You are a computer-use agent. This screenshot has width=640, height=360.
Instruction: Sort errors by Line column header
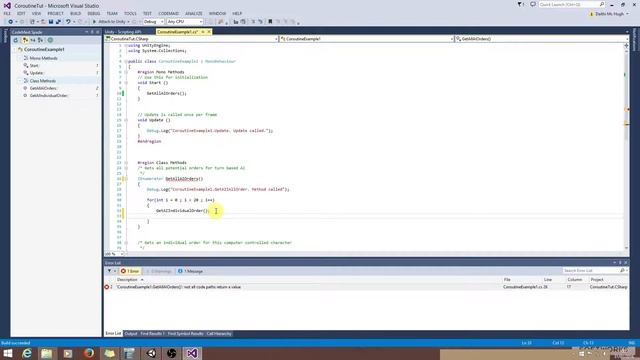pyautogui.click(x=548, y=280)
